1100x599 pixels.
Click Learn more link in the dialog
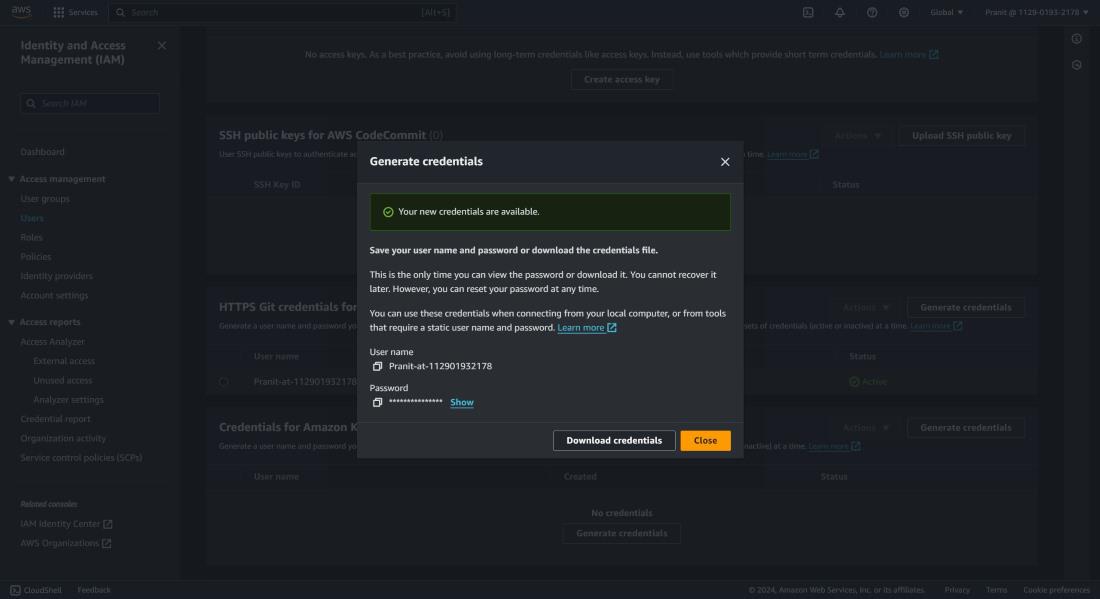click(x=586, y=328)
